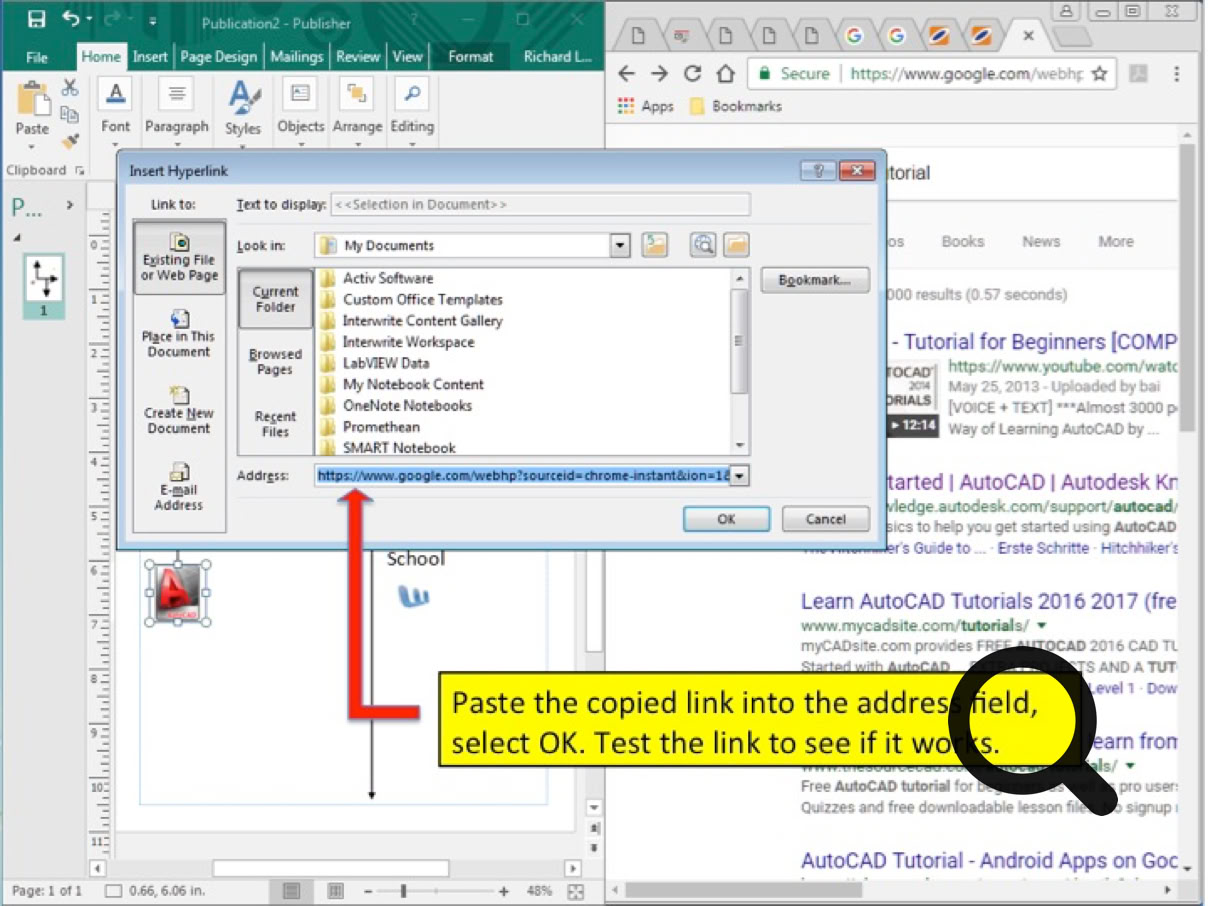1208x906 pixels.
Task: Switch to the Insert ribbon tab
Action: (x=150, y=57)
